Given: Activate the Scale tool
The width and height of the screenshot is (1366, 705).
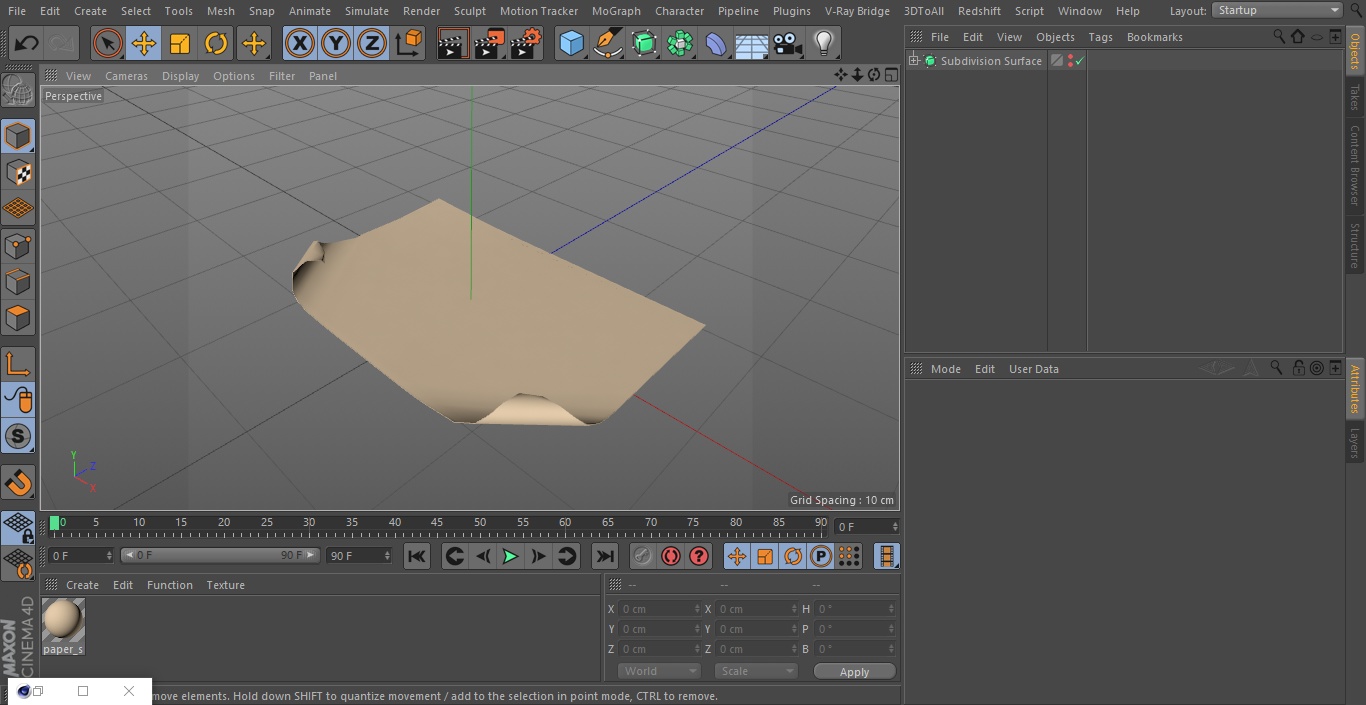Looking at the screenshot, I should point(180,44).
